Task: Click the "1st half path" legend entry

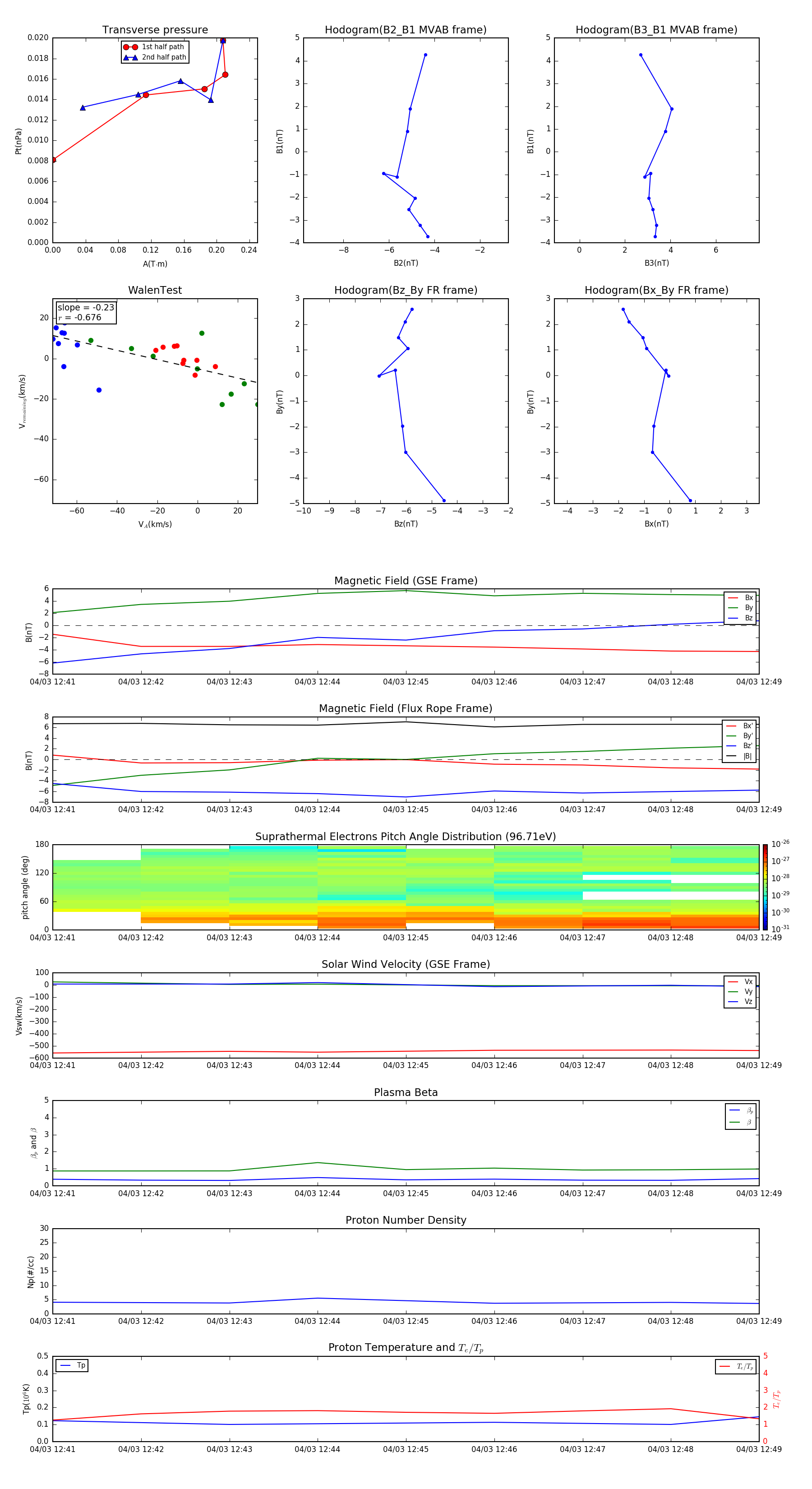Action: [x=154, y=47]
